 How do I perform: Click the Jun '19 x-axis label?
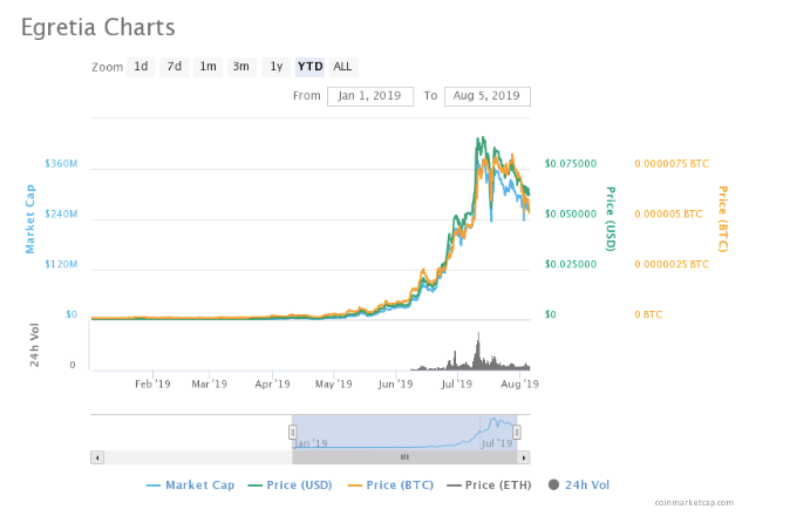396,384
